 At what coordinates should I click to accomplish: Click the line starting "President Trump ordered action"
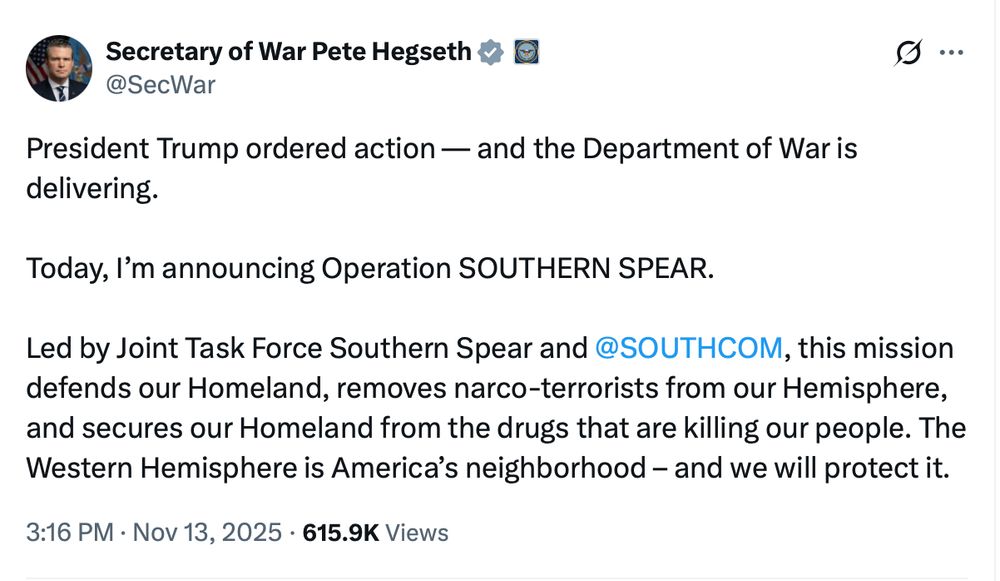pos(440,149)
